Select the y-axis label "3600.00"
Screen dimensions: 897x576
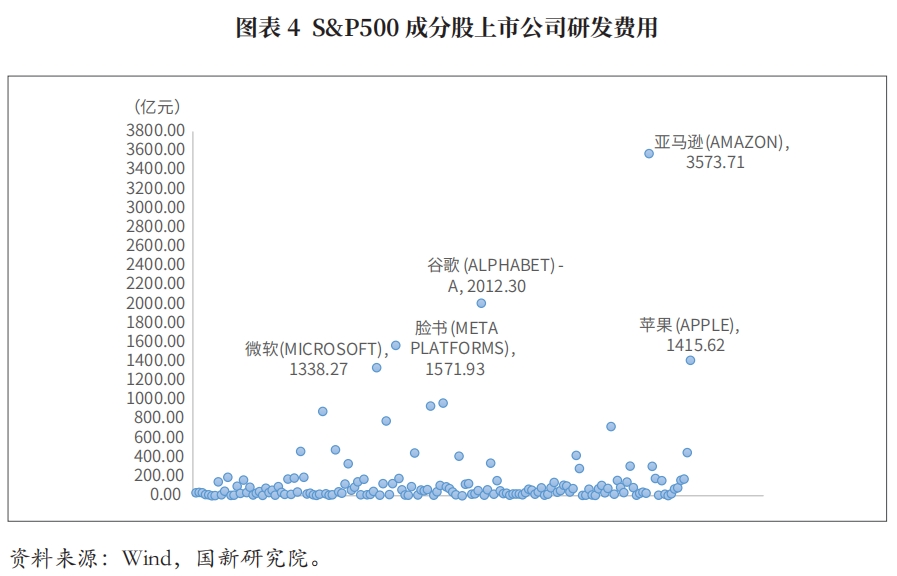[156, 149]
